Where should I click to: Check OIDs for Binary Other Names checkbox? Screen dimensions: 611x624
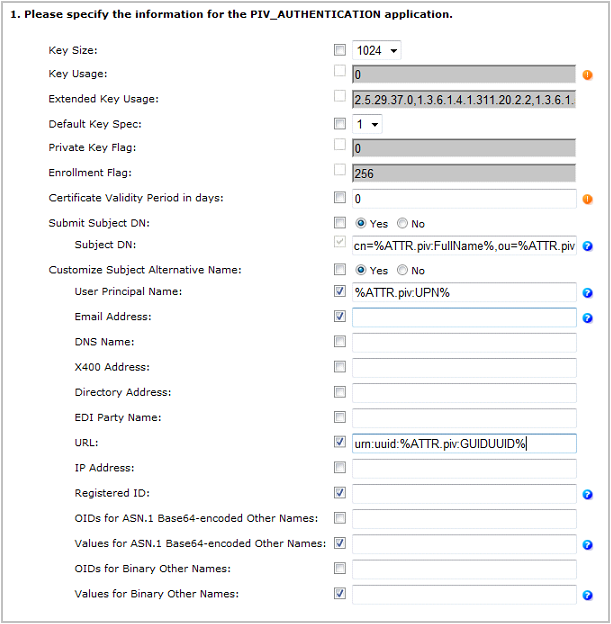pyautogui.click(x=340, y=568)
